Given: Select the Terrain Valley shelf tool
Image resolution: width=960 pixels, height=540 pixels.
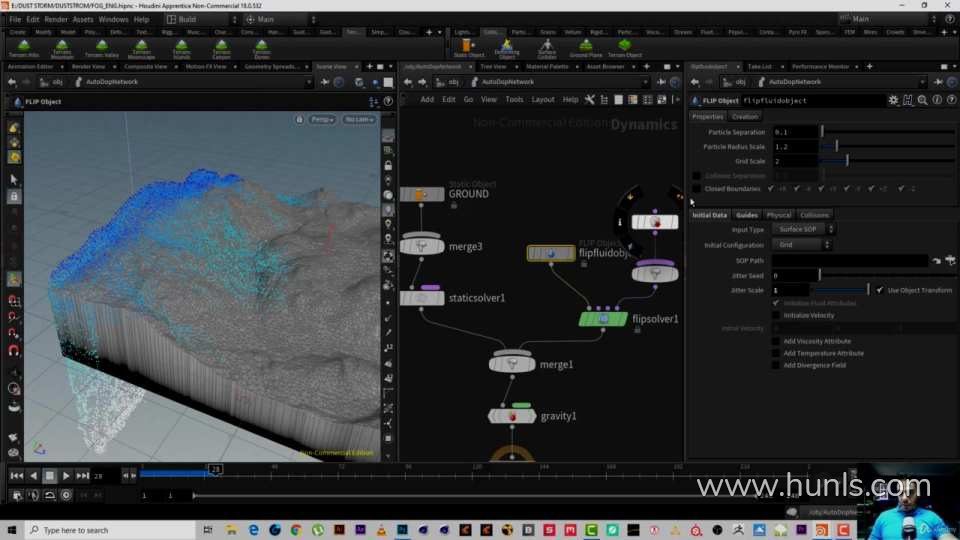Looking at the screenshot, I should coord(102,48).
